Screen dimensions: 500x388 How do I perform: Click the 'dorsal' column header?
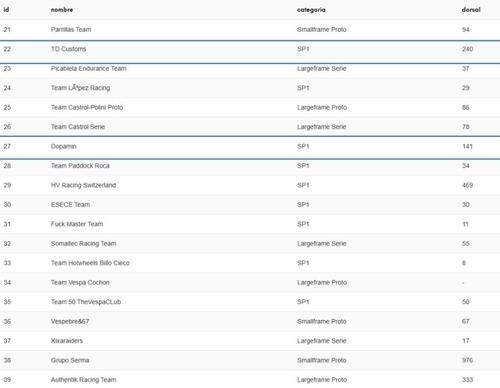click(x=471, y=10)
